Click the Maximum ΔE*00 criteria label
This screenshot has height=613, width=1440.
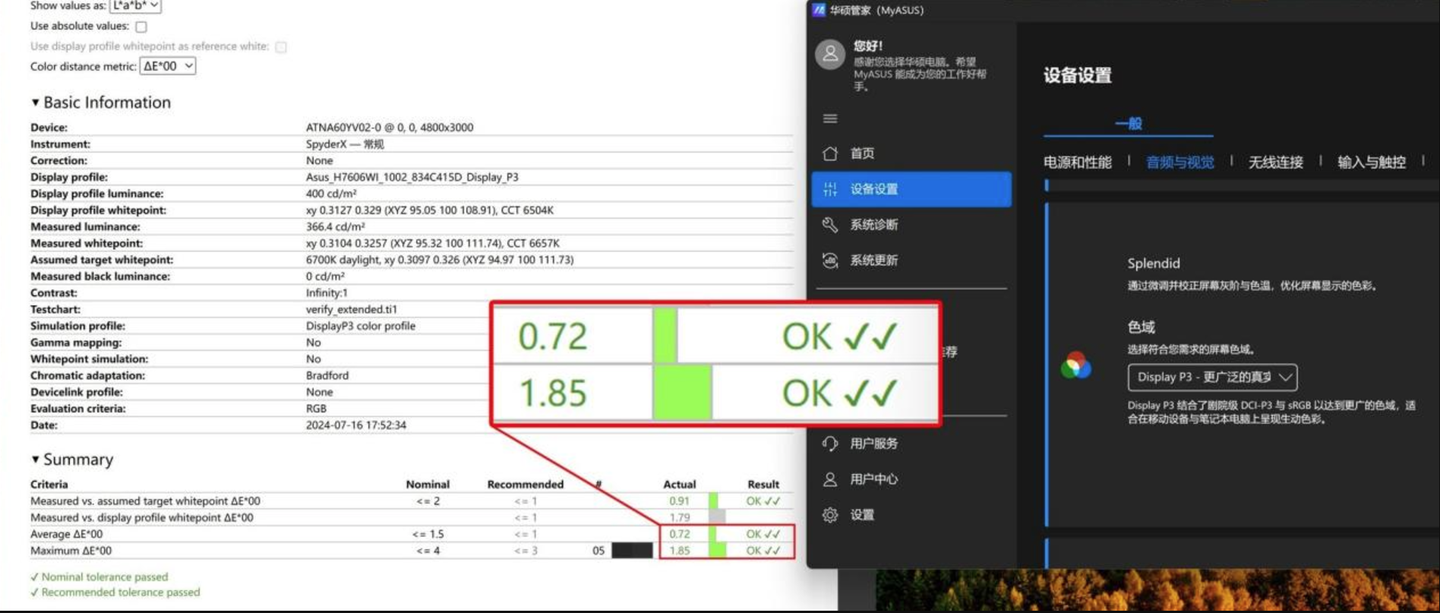point(71,551)
